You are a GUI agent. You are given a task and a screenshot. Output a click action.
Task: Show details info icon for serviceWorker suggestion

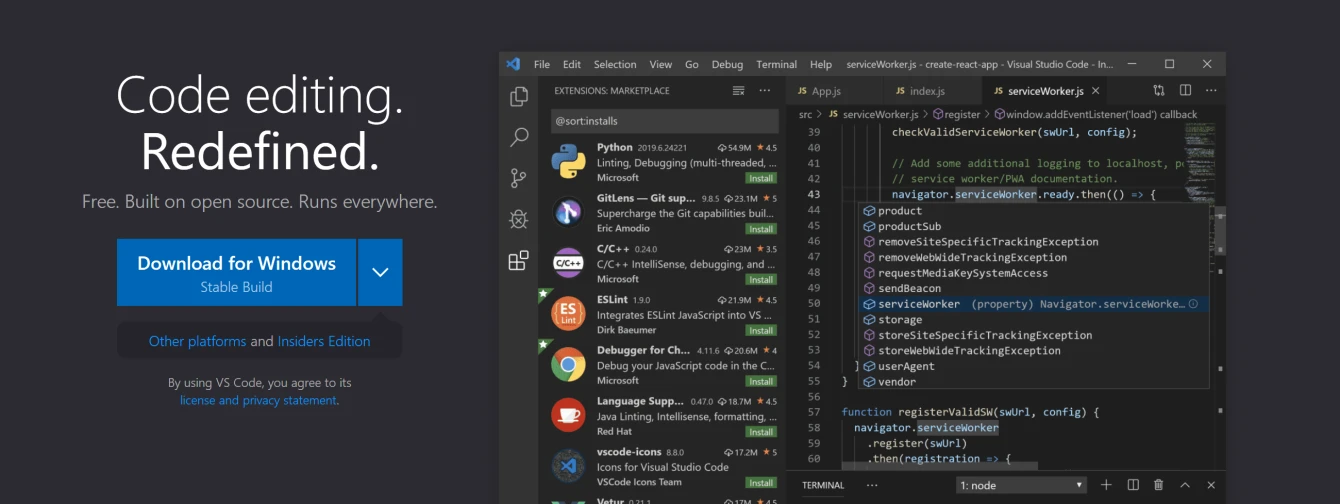(1193, 304)
